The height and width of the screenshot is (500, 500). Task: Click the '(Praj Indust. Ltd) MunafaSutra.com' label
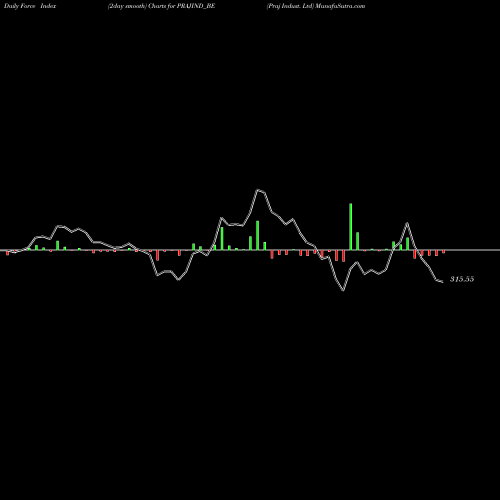(316, 6)
